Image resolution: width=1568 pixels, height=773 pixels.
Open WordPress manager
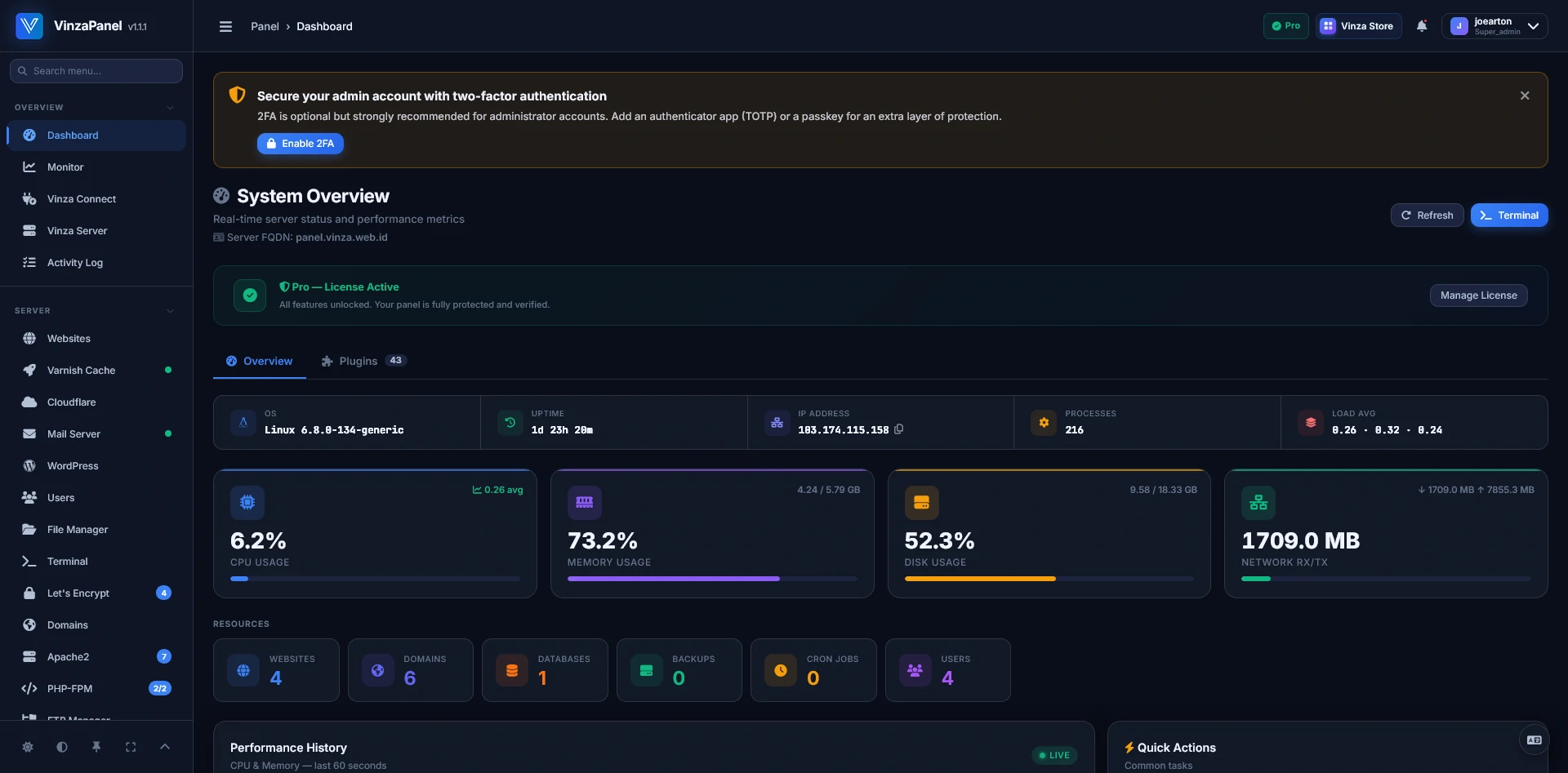click(96, 466)
